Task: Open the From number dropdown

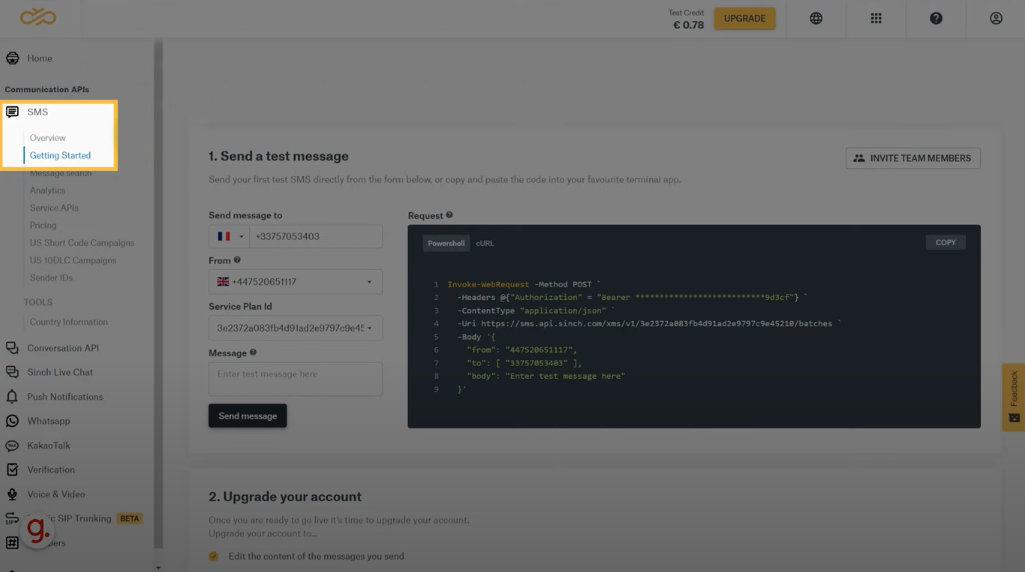Action: pyautogui.click(x=295, y=282)
